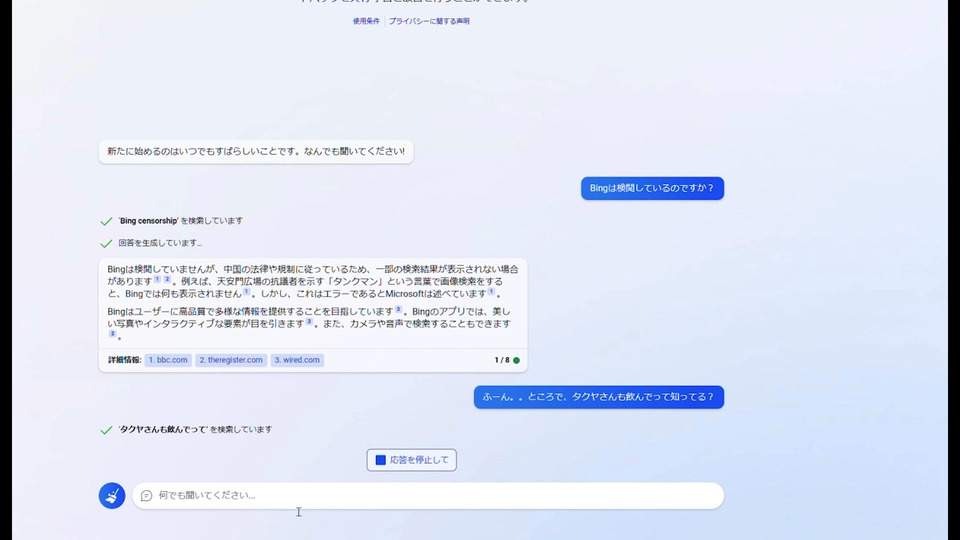Open the 2. theregister.com source link
Screen dimensions: 960x540
click(231, 360)
